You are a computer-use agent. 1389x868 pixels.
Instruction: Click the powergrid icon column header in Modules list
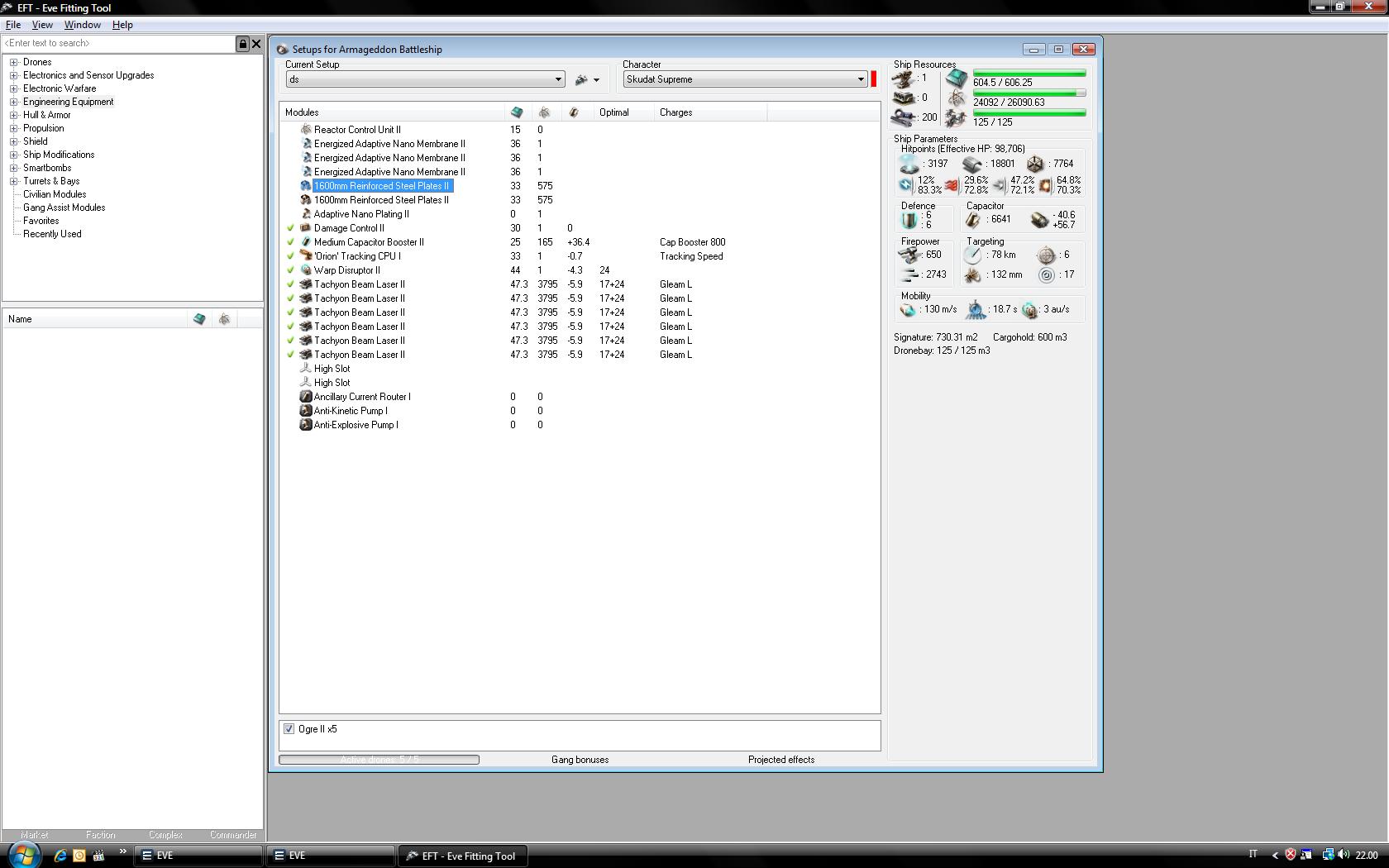click(x=544, y=112)
